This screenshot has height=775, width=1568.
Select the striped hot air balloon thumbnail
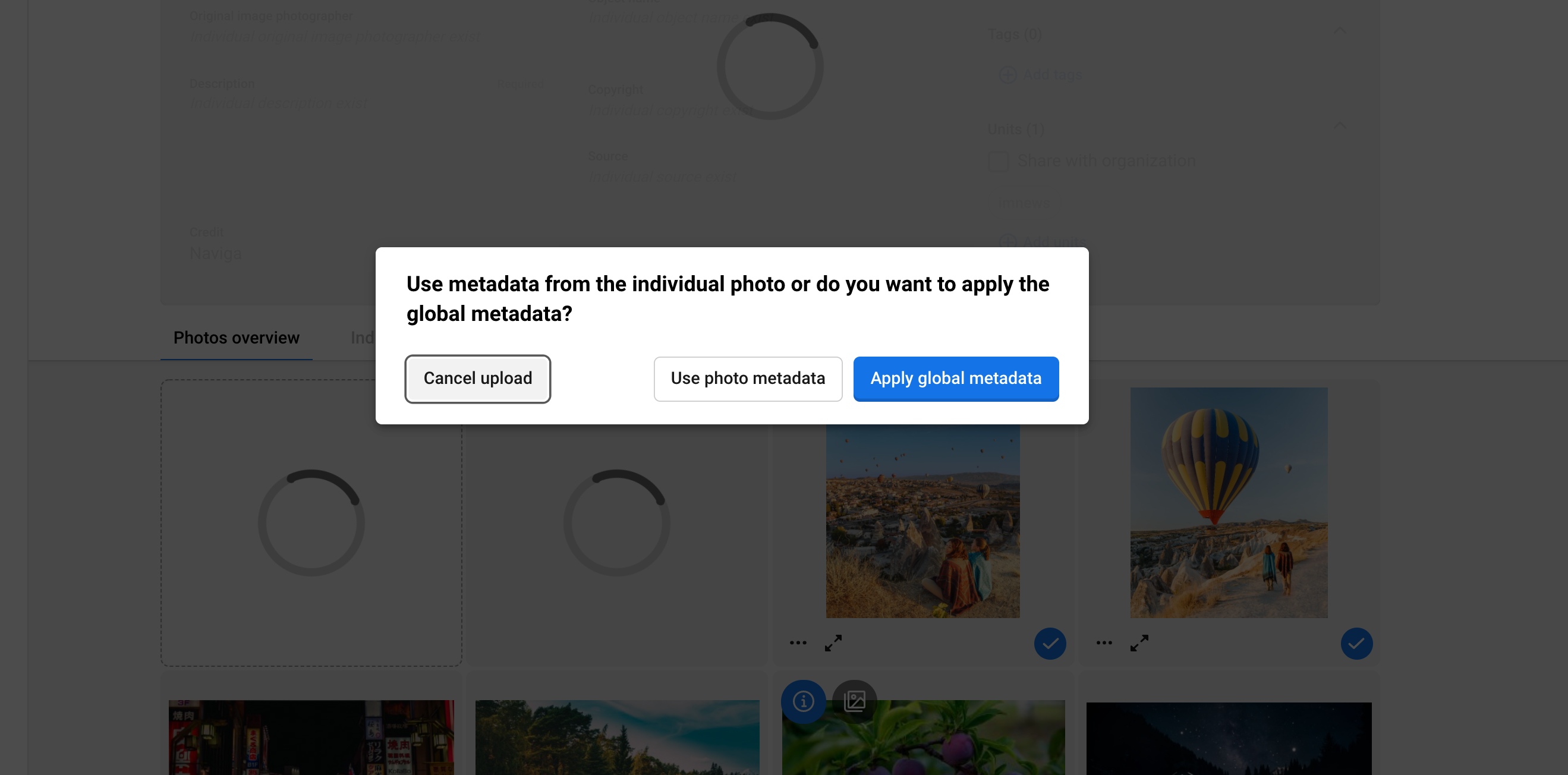(x=1229, y=503)
